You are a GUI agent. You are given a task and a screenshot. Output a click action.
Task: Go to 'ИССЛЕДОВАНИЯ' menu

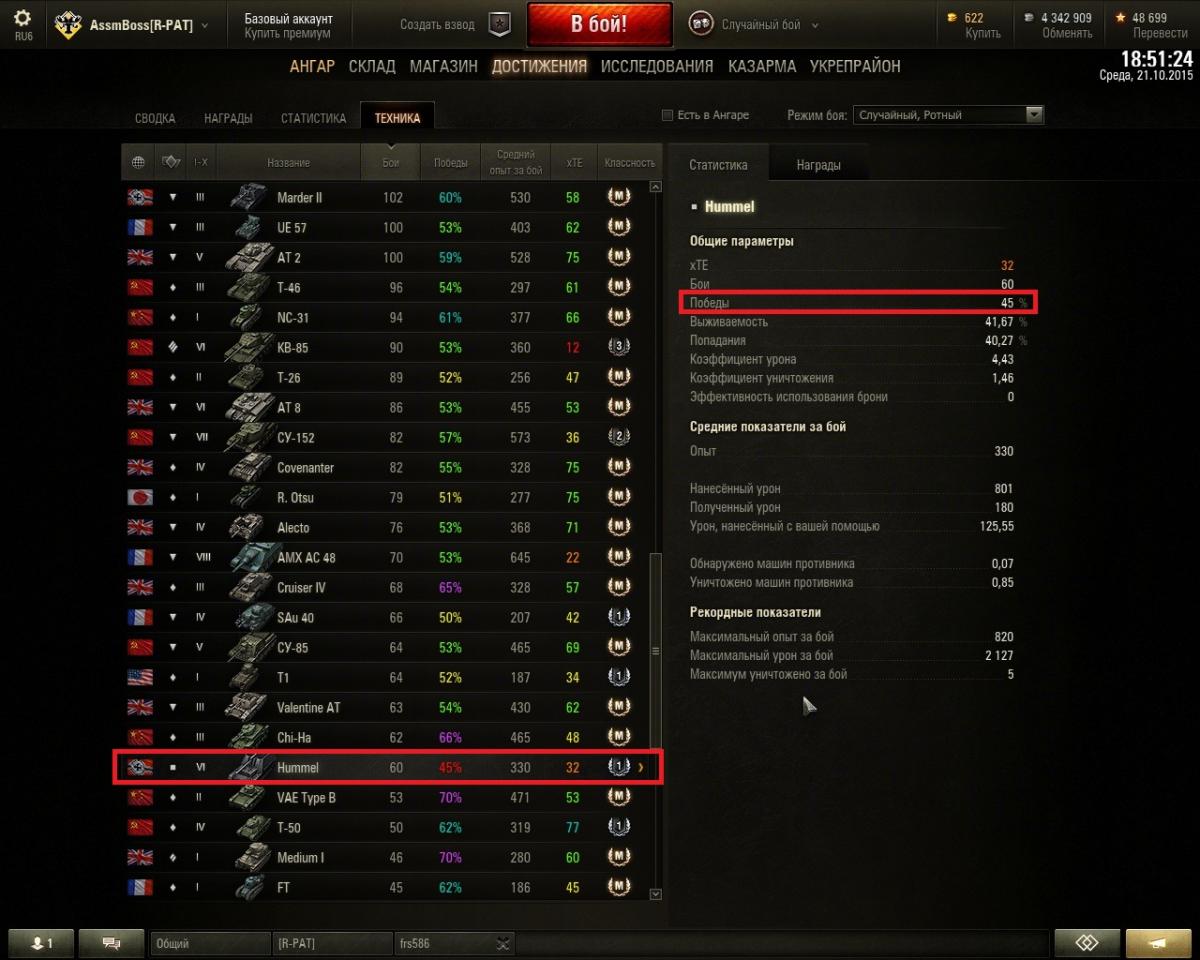[x=657, y=66]
